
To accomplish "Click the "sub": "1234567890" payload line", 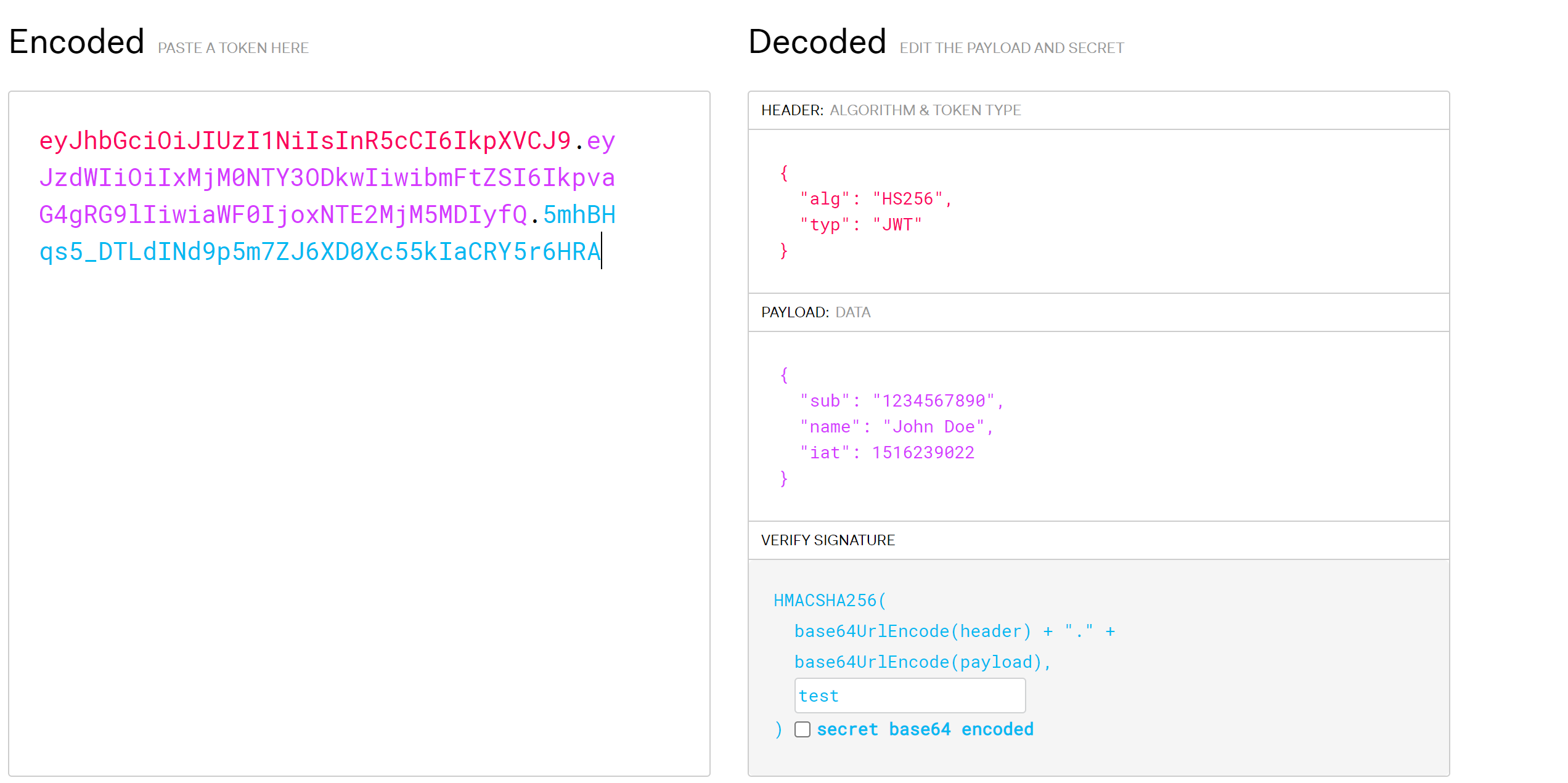I will pyautogui.click(x=901, y=401).
